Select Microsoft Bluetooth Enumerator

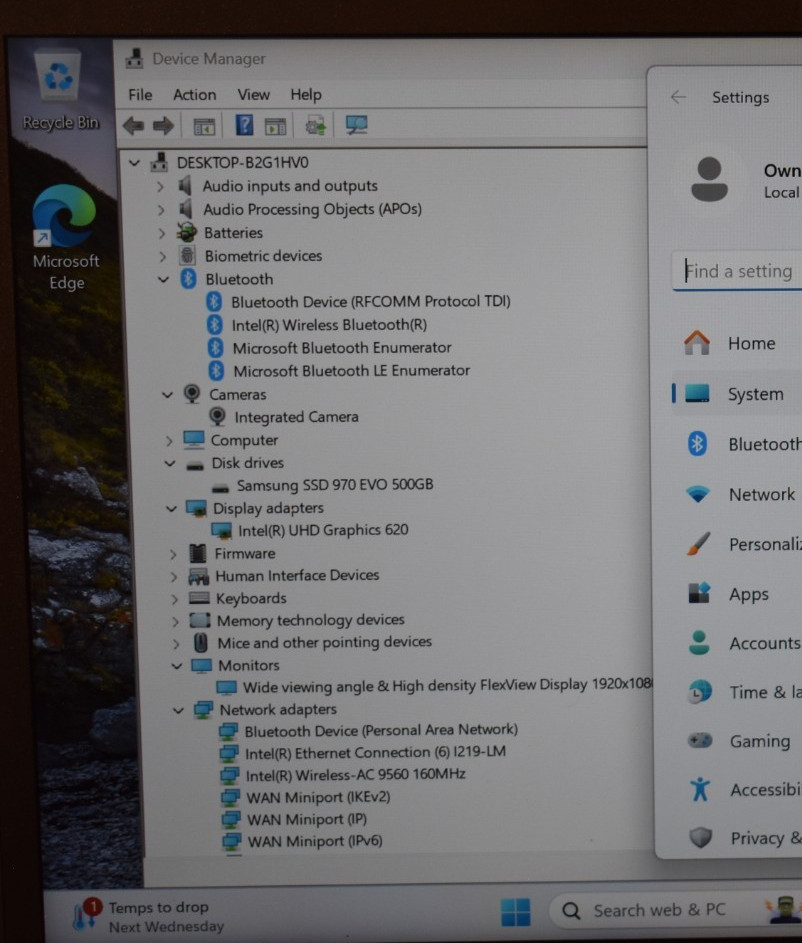(342, 348)
